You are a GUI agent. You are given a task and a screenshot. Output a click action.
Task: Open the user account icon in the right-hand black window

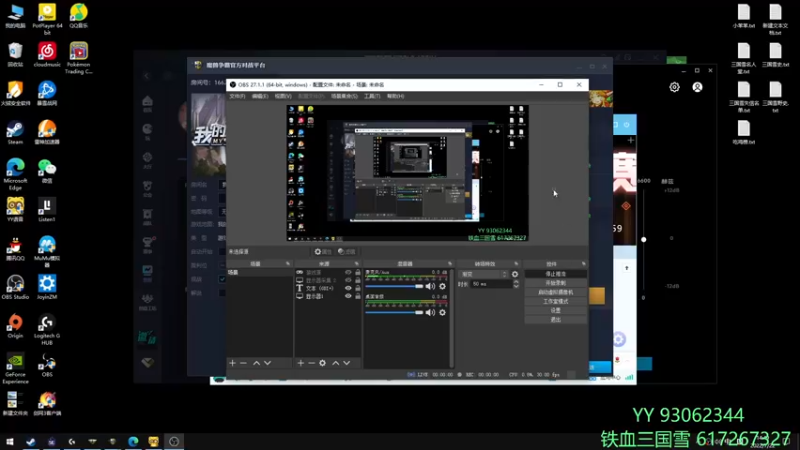click(x=697, y=87)
